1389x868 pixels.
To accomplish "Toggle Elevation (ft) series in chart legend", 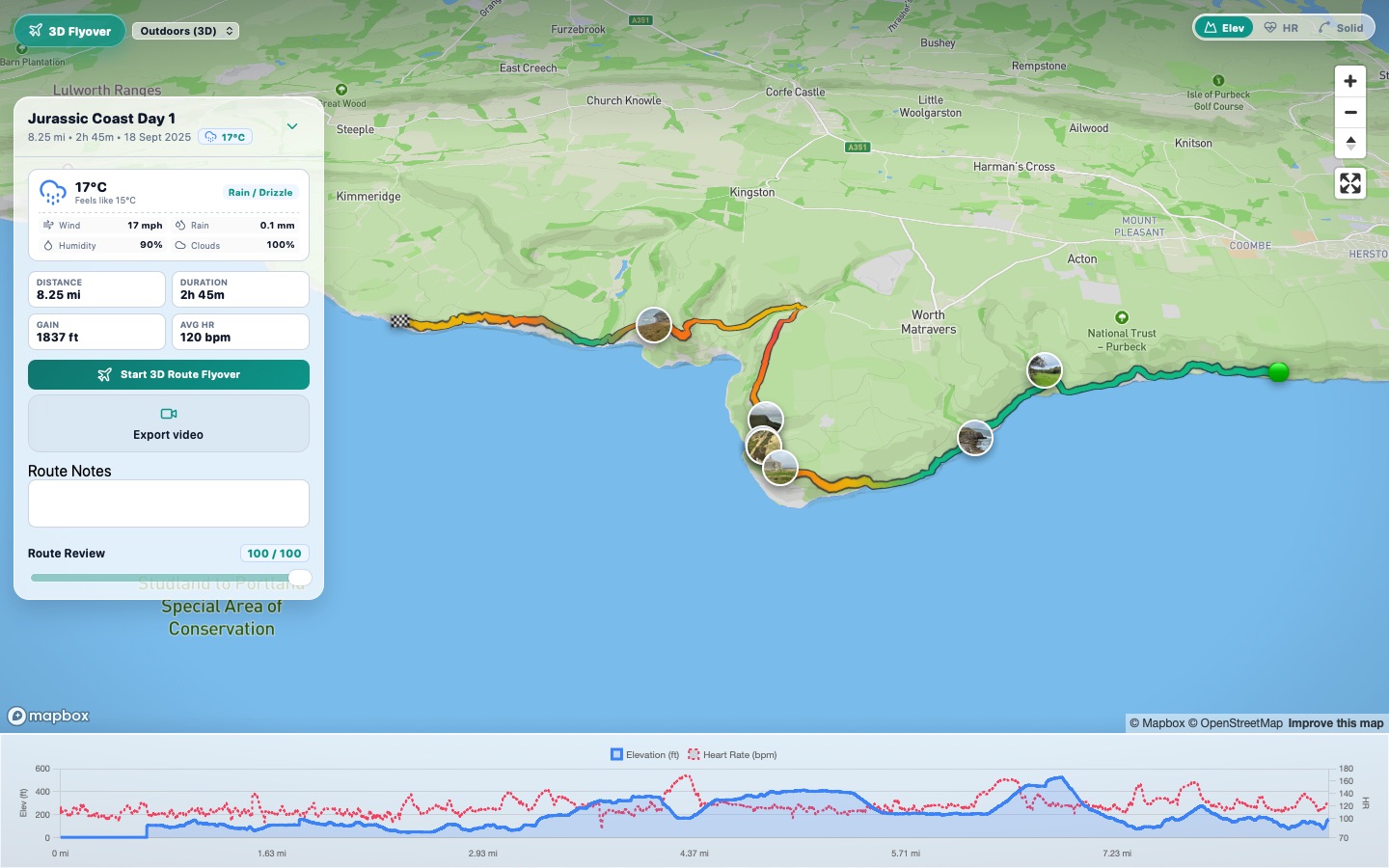I will coord(645,754).
